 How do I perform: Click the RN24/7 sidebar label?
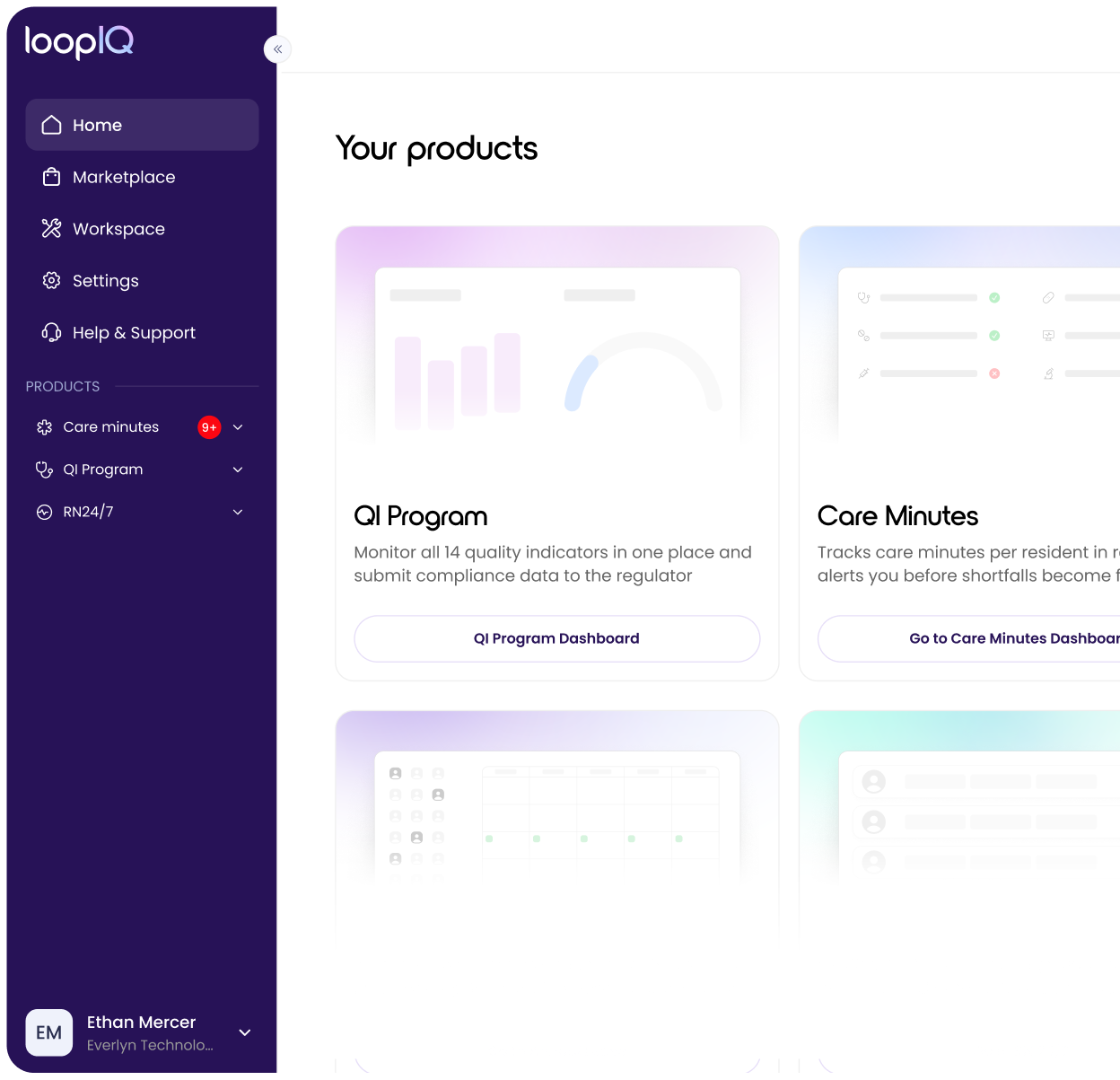click(x=88, y=512)
